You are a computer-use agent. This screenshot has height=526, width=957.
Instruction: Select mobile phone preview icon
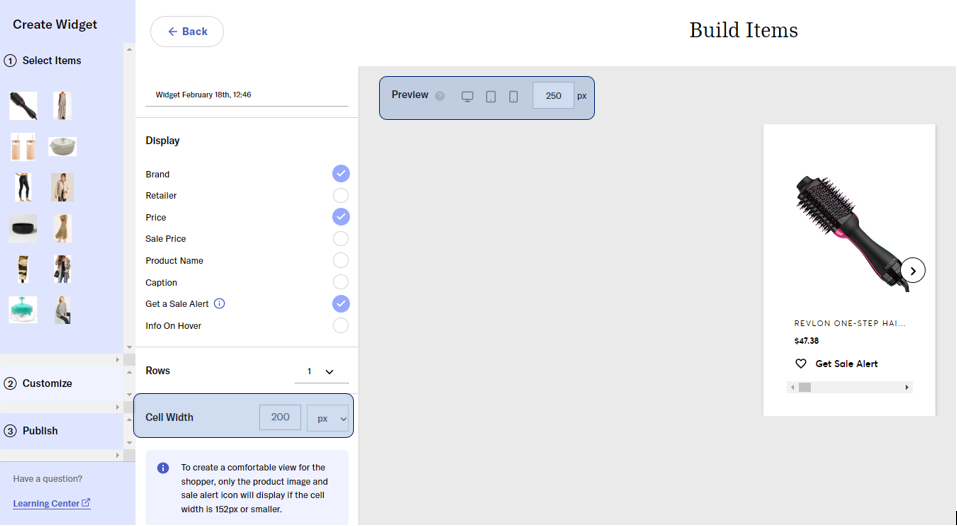(514, 97)
